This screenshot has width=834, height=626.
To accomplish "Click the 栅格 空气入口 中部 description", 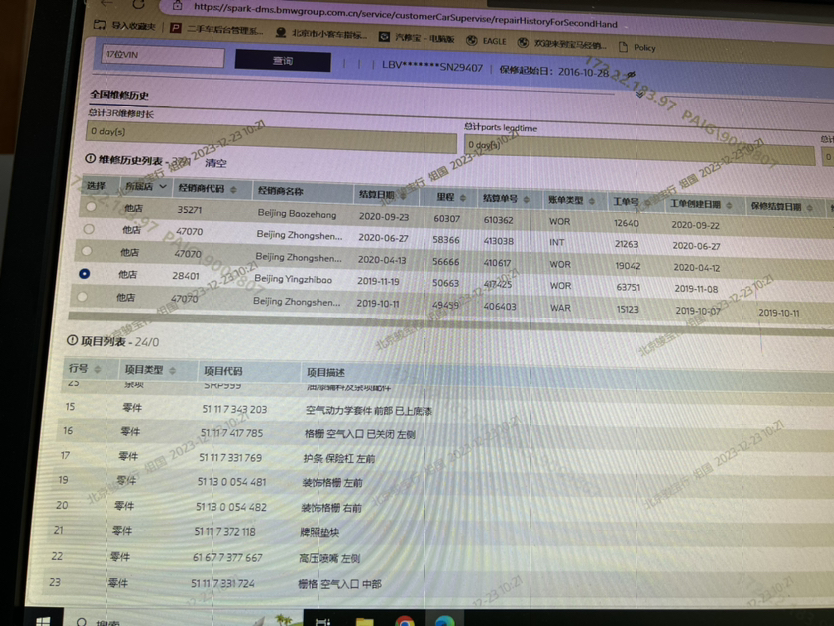I will (x=340, y=584).
